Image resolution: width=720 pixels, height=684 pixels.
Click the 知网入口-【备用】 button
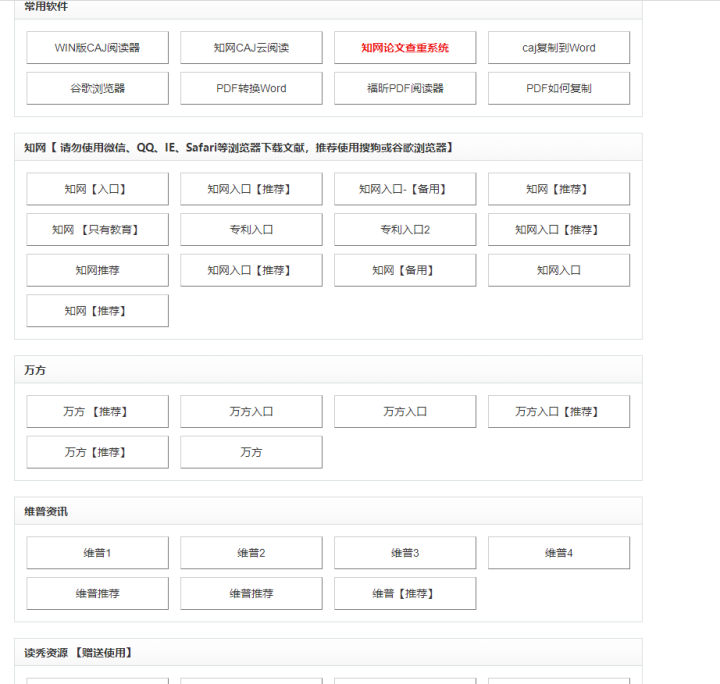coord(405,189)
